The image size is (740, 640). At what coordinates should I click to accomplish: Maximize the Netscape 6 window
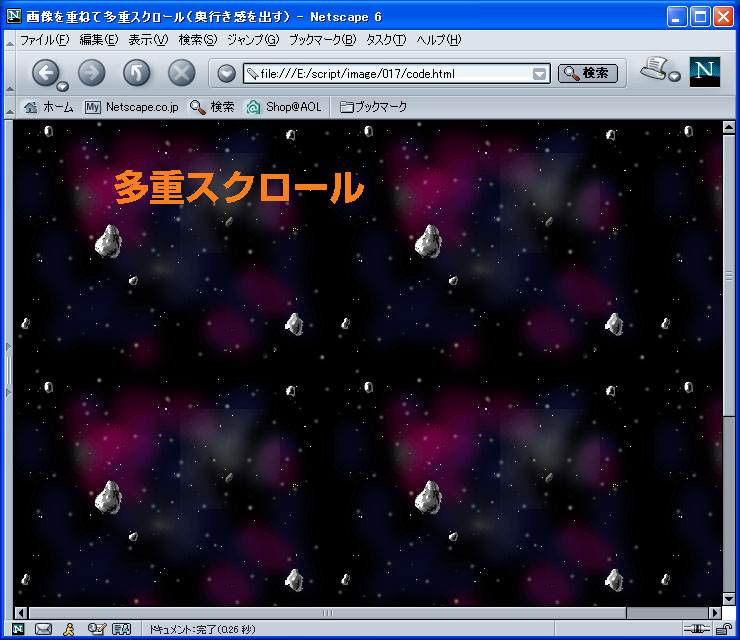(700, 17)
